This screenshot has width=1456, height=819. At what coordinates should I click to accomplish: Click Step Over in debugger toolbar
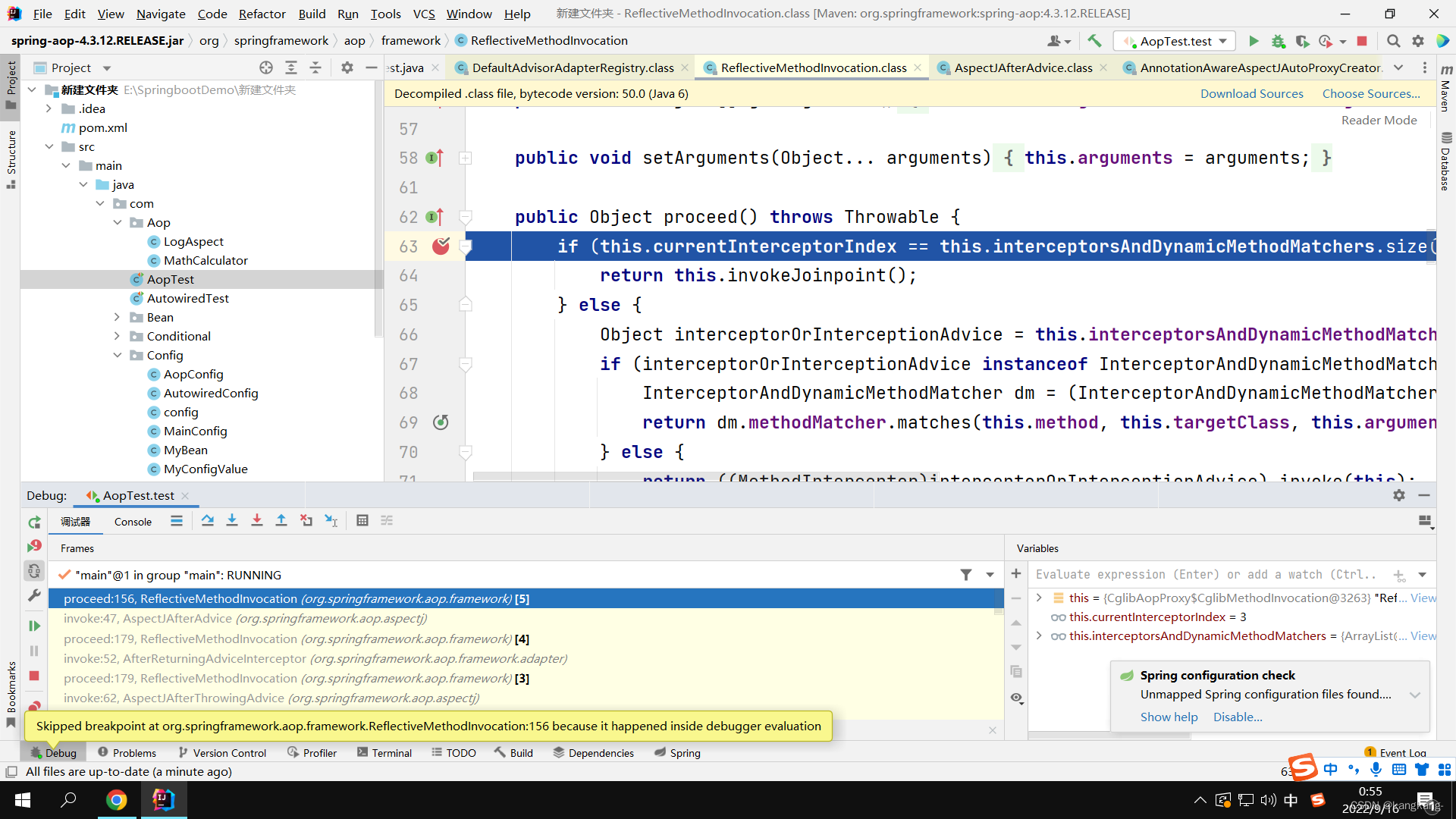(208, 520)
